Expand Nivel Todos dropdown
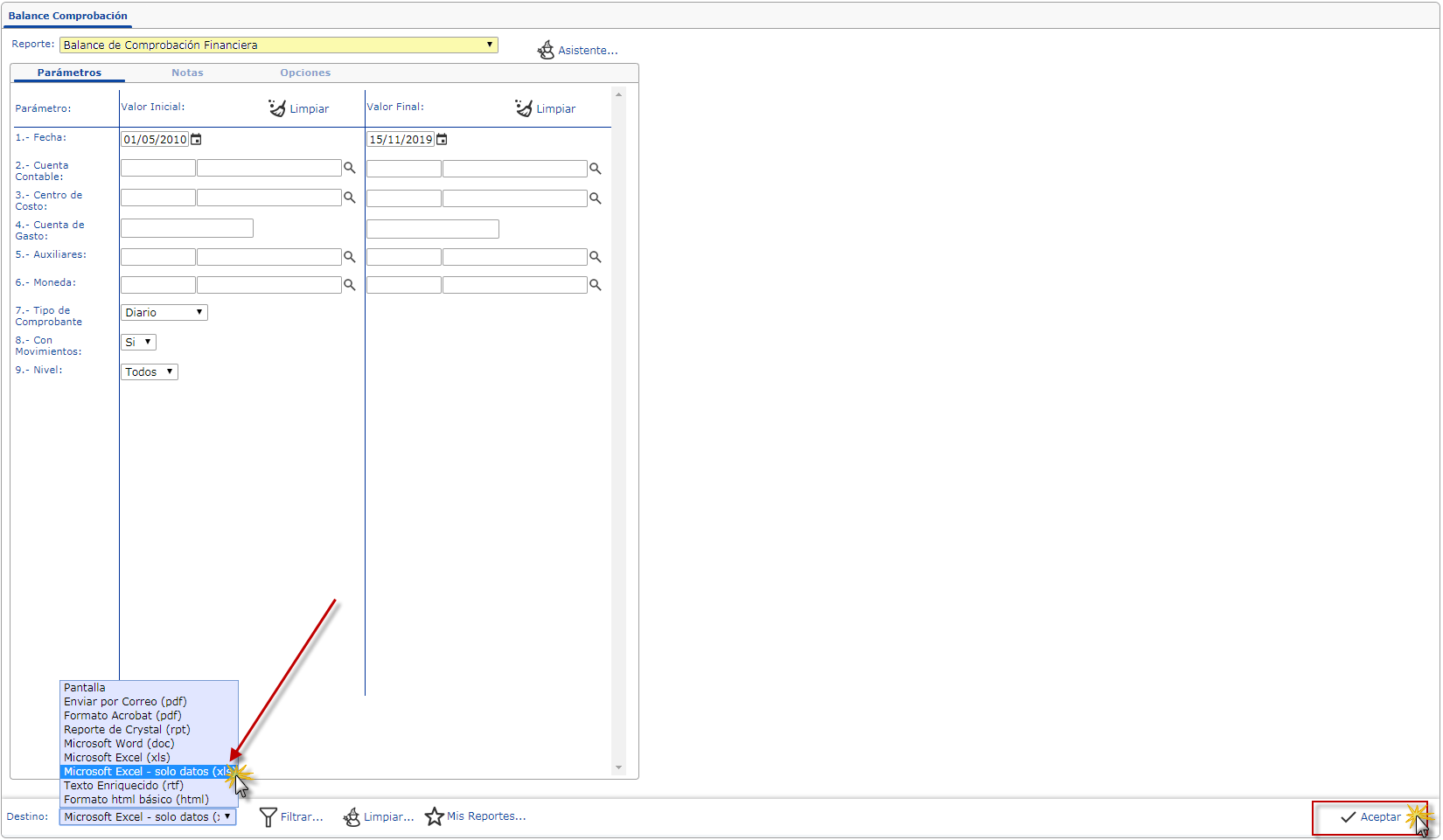Screen dimensions: 1443x840 click(x=150, y=371)
